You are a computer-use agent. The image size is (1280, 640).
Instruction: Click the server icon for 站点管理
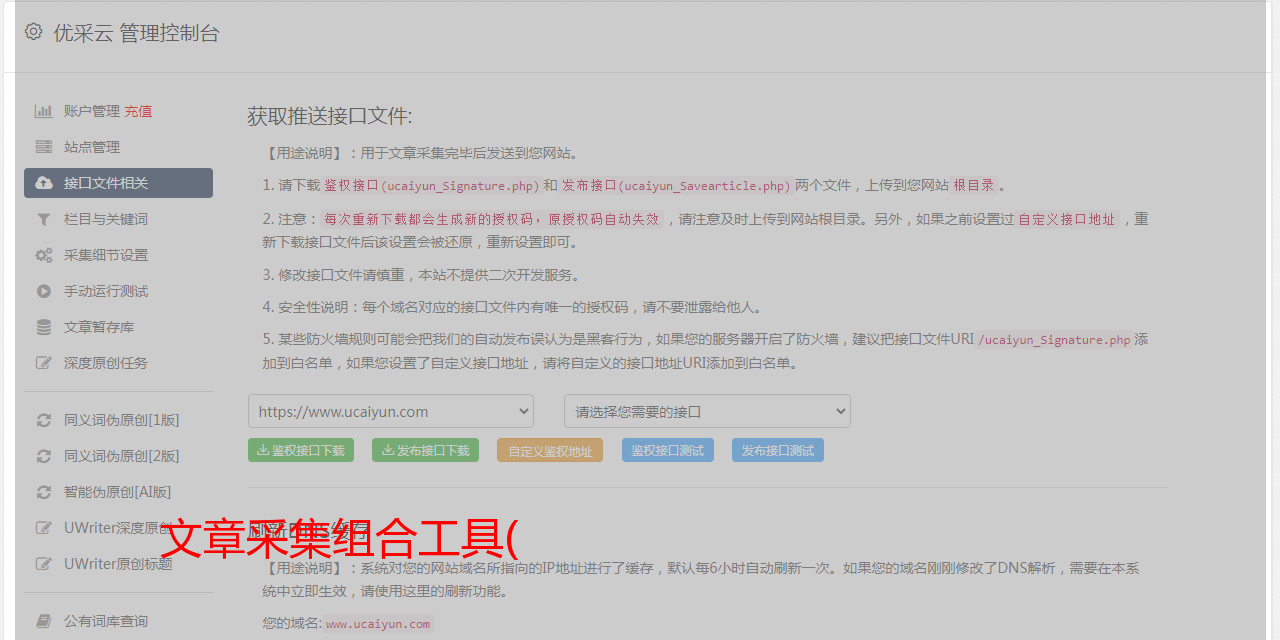tap(44, 147)
